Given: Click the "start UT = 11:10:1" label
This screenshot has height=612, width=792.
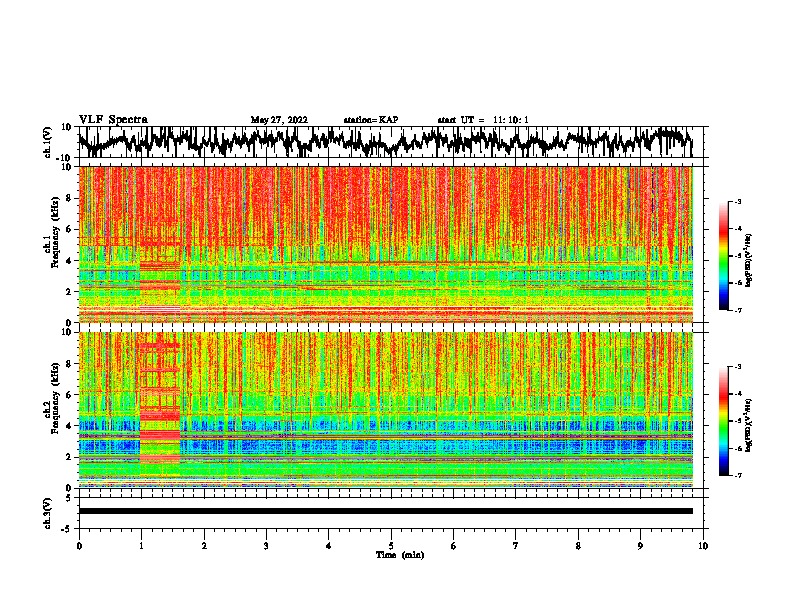Looking at the screenshot, I should [x=483, y=120].
